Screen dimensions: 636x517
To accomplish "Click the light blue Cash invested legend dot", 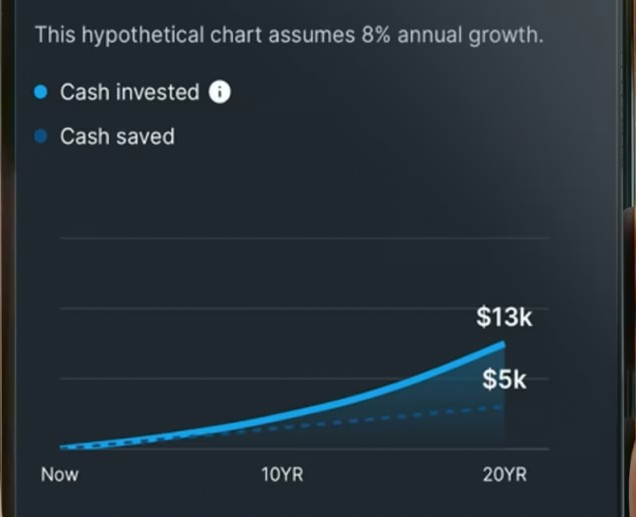I will [41, 93].
